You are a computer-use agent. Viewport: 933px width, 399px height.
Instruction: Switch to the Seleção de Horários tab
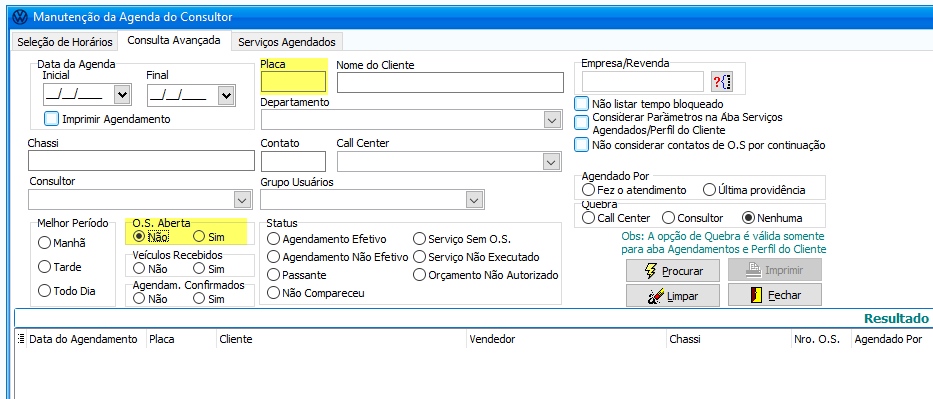coord(65,42)
